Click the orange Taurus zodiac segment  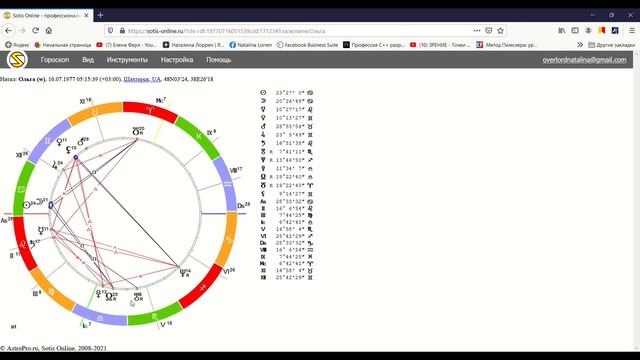[95, 112]
